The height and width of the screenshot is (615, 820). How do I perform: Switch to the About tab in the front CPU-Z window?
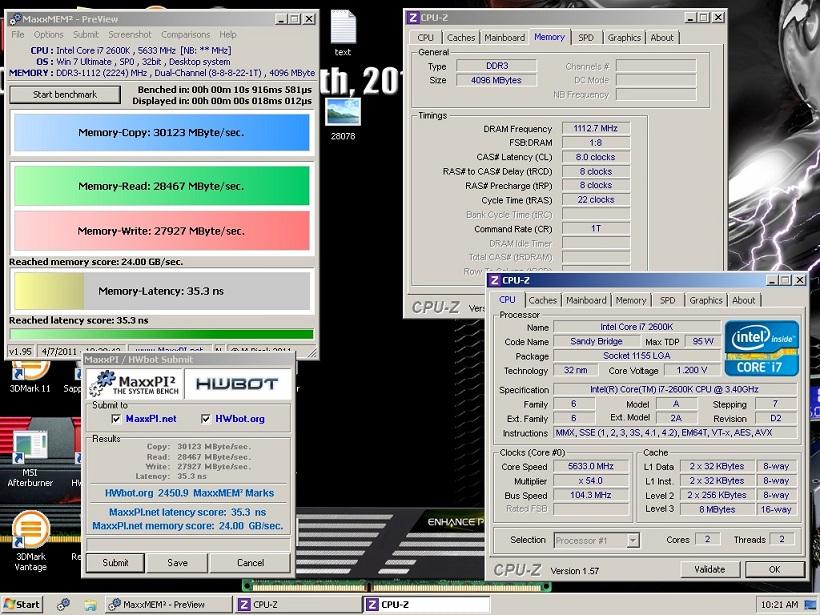tap(743, 300)
